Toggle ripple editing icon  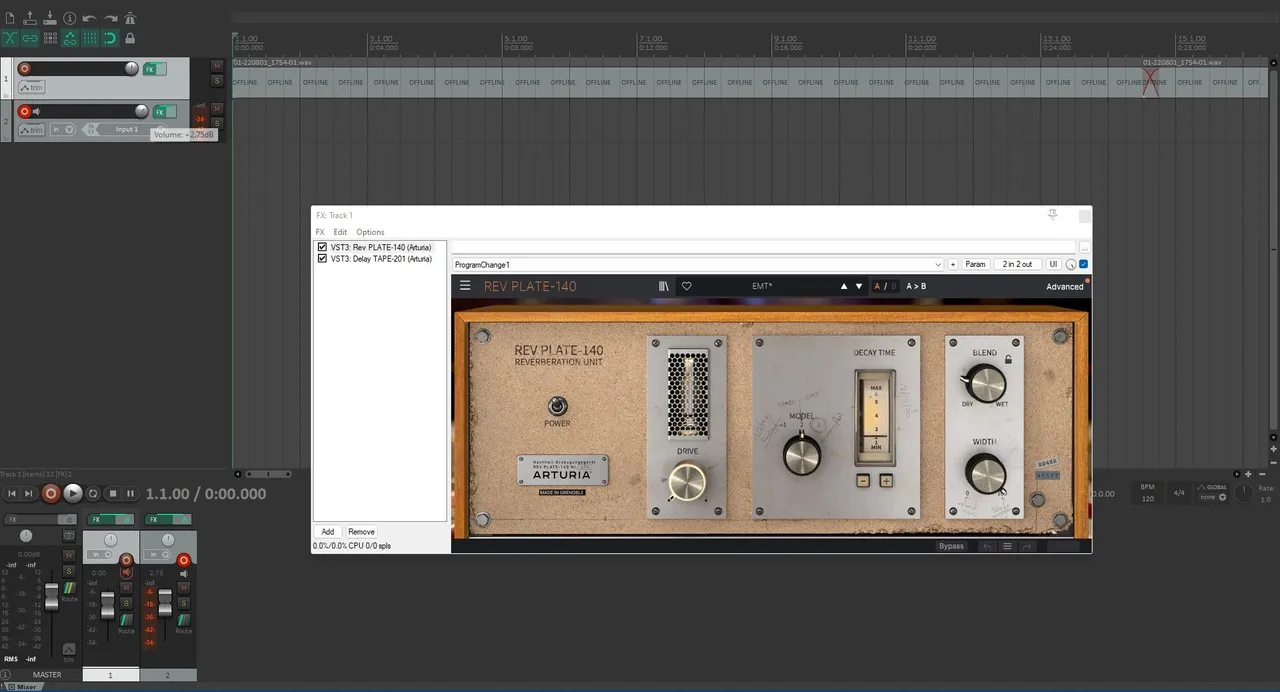[x=50, y=38]
